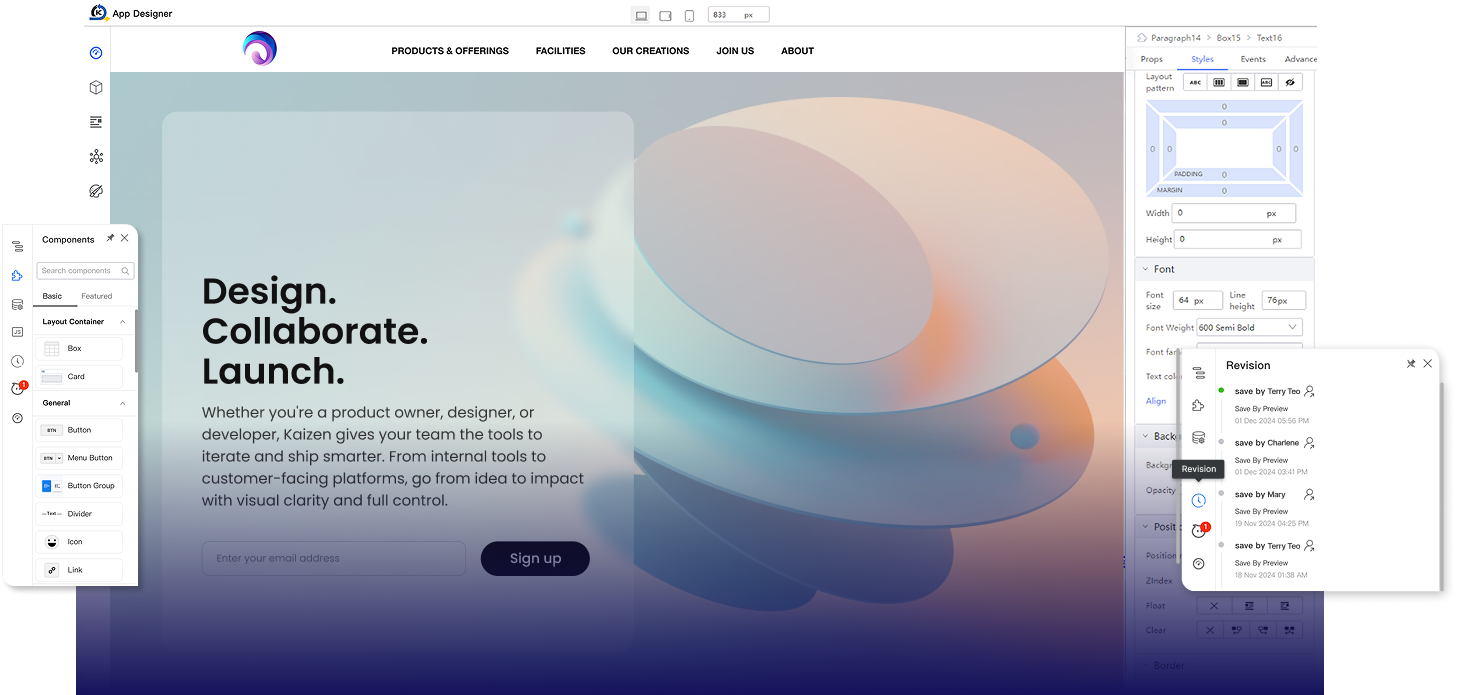The image size is (1457, 695).
Task: Click the search magnifier in Components panel
Action: pyautogui.click(x=125, y=271)
